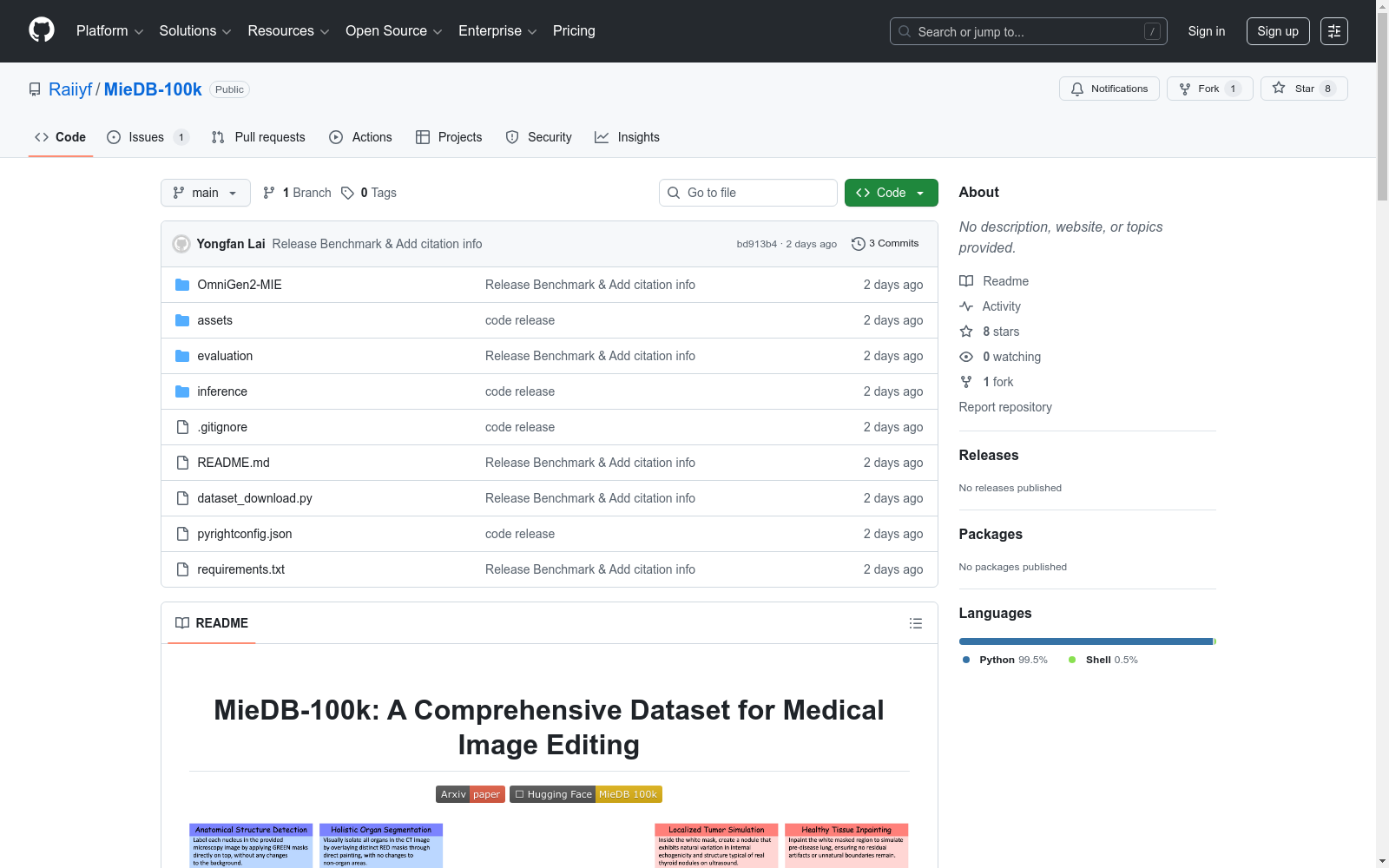Viewport: 1389px width, 868px height.
Task: Click the Report repository link
Action: [x=1005, y=407]
